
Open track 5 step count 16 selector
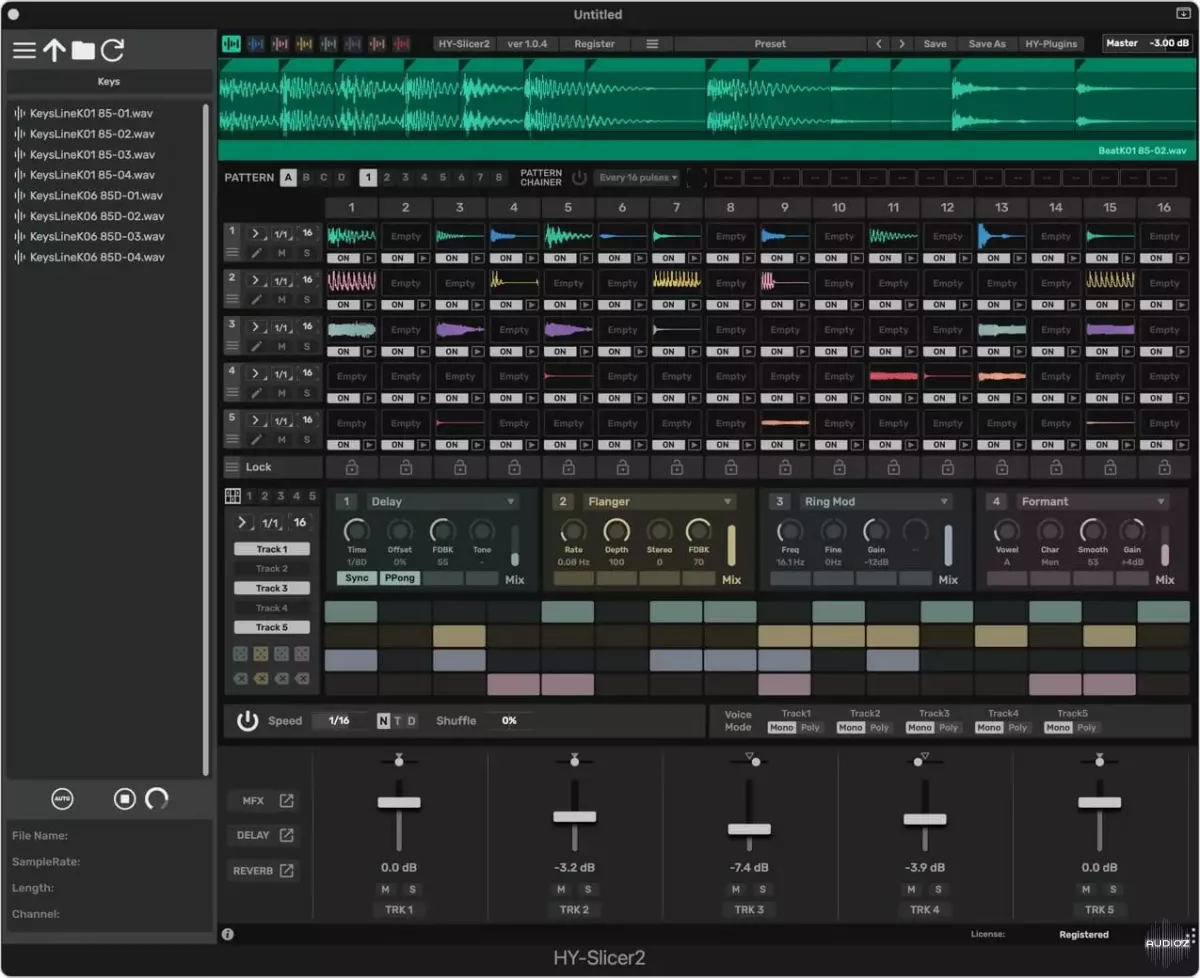pos(307,420)
